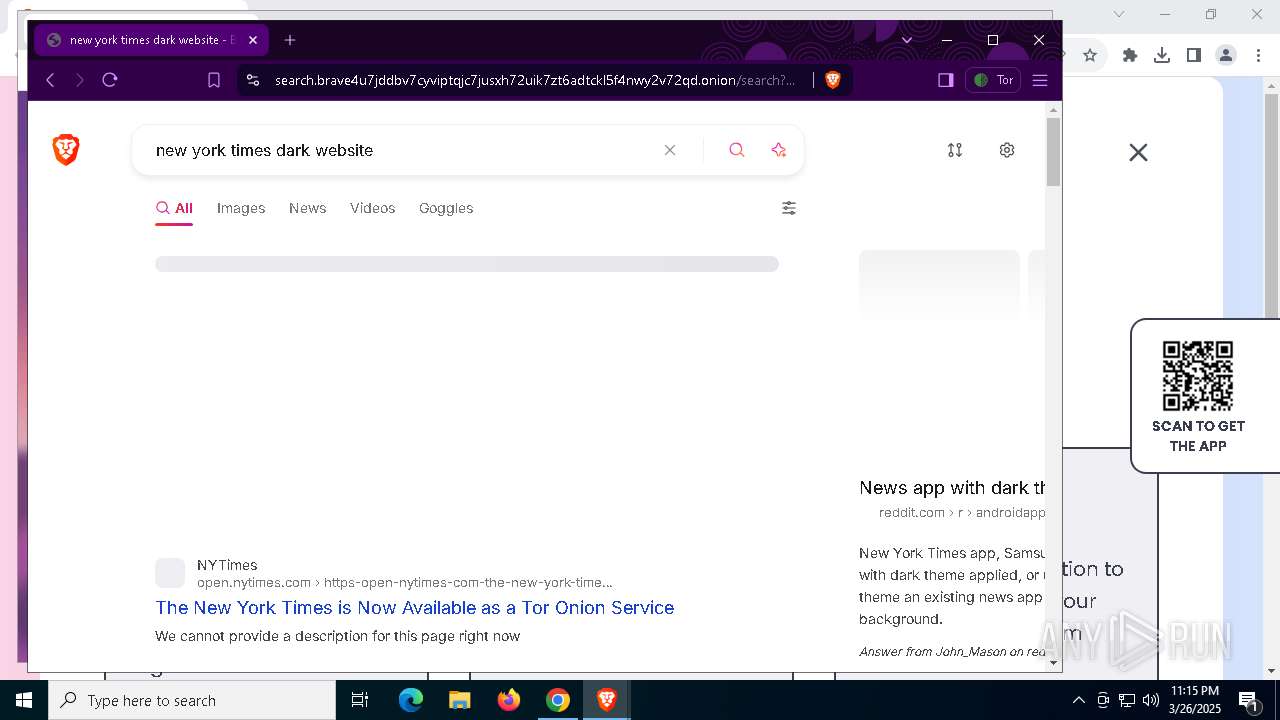Switch to Videos results tab
1280x720 pixels.
click(x=373, y=208)
